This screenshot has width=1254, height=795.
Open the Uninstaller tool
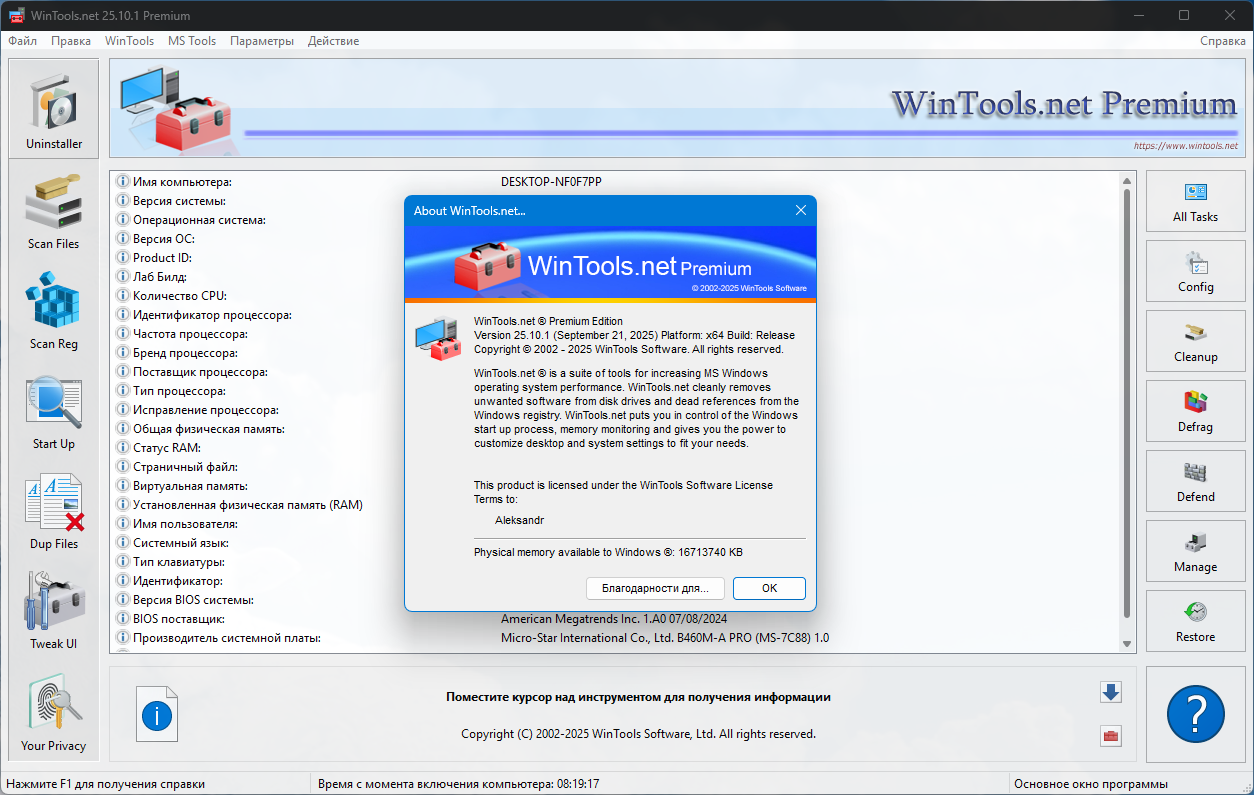(54, 109)
